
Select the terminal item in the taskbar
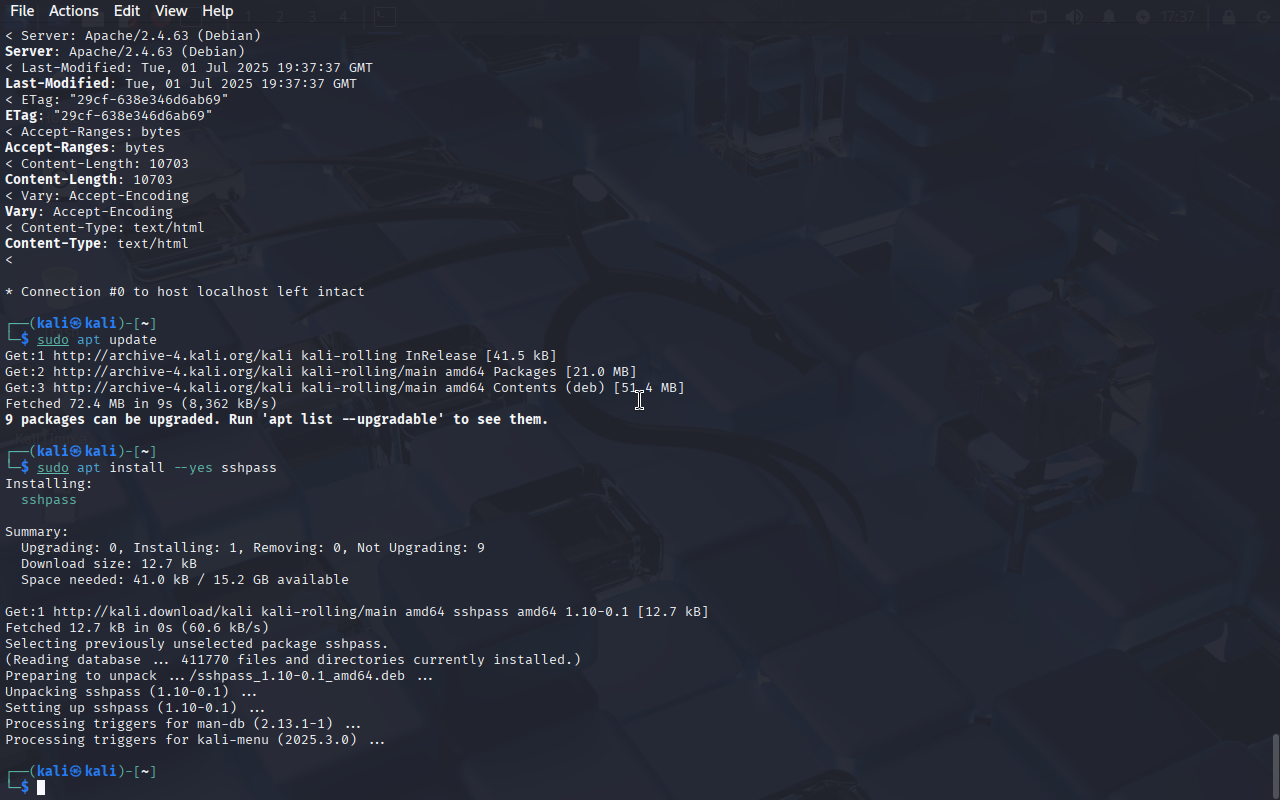tap(384, 17)
